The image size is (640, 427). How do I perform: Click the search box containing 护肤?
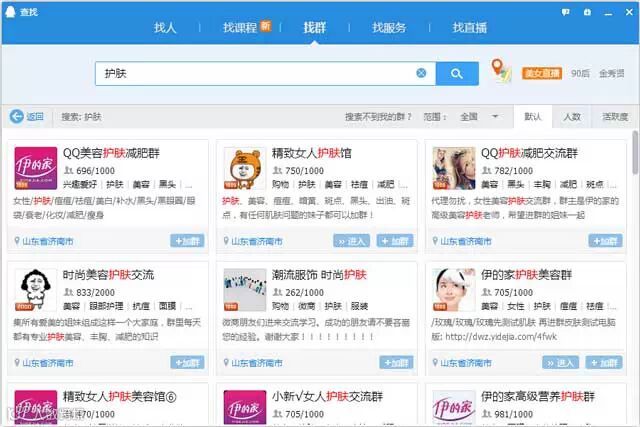pyautogui.click(x=265, y=73)
